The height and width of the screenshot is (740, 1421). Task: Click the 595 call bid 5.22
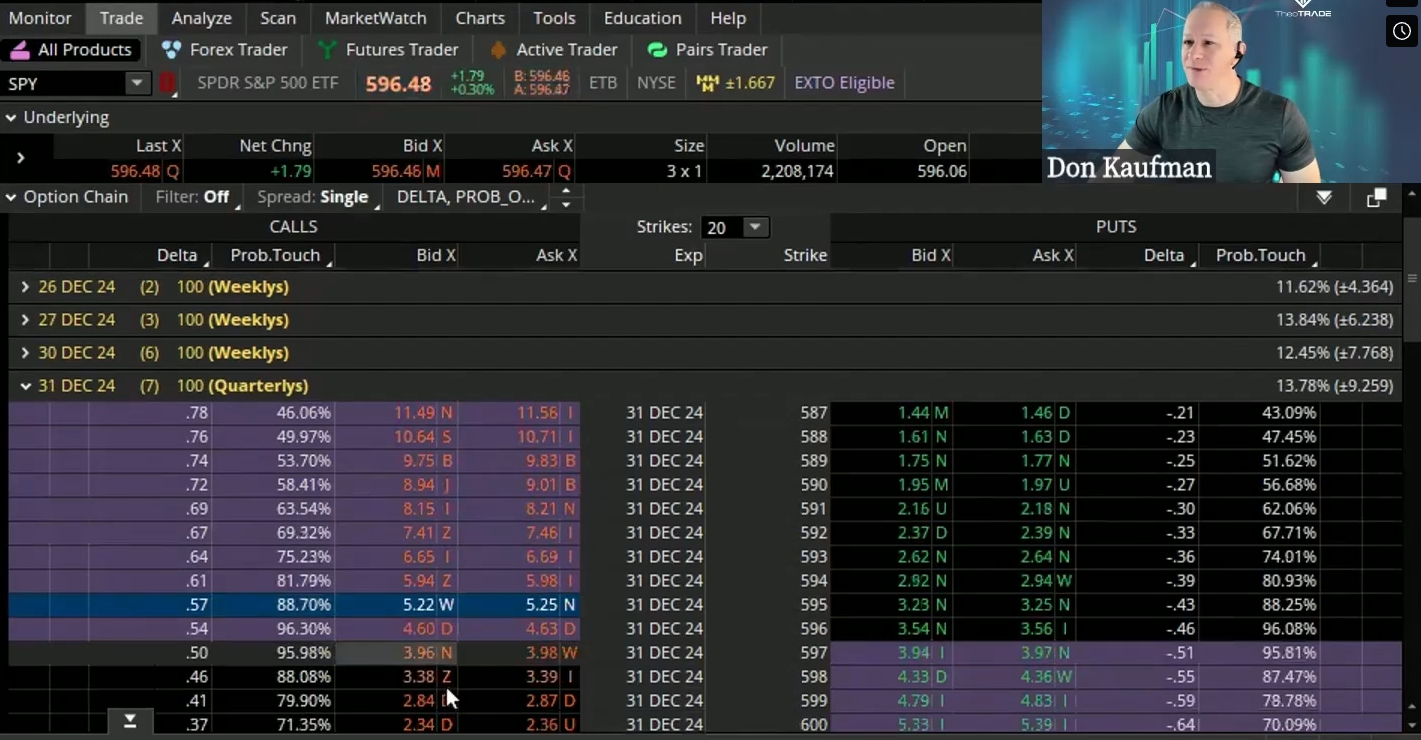tap(417, 604)
